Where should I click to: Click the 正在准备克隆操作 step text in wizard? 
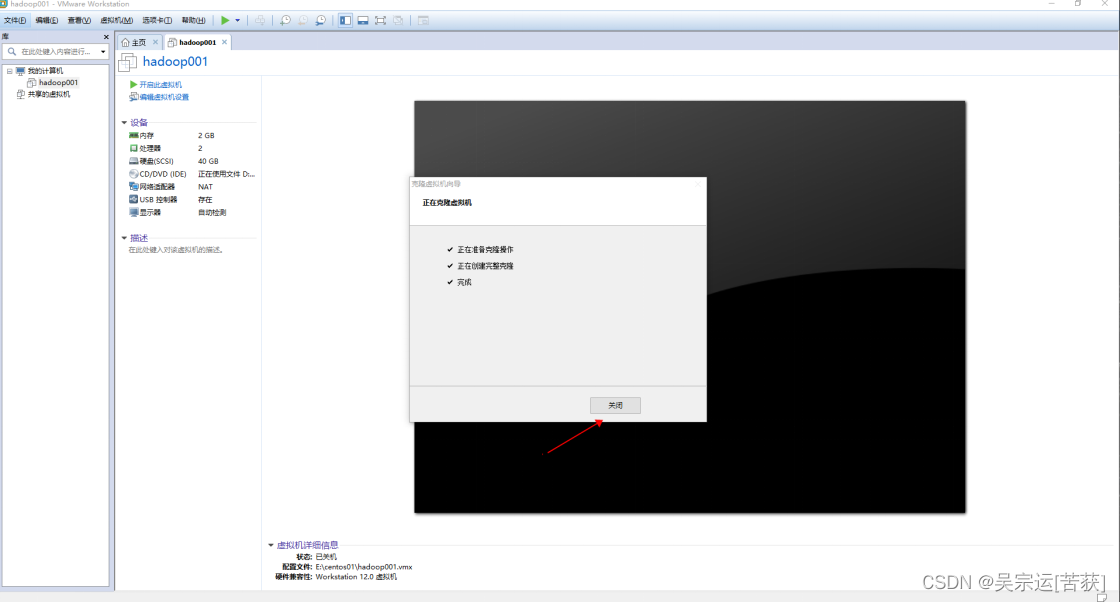[485, 249]
